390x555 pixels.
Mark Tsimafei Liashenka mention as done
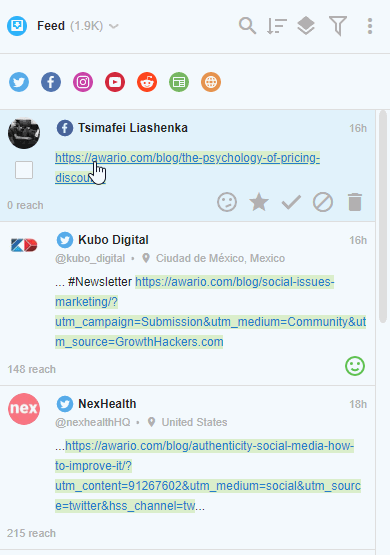tap(291, 202)
